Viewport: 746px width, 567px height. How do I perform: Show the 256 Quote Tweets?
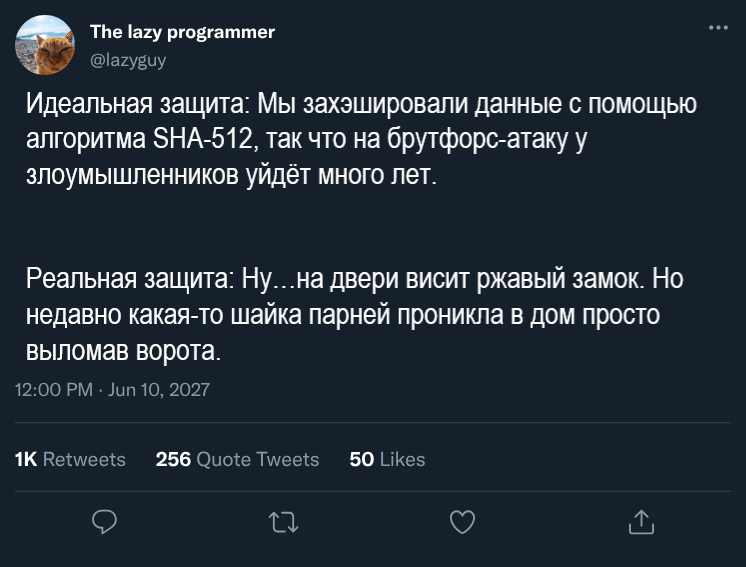pyautogui.click(x=237, y=459)
